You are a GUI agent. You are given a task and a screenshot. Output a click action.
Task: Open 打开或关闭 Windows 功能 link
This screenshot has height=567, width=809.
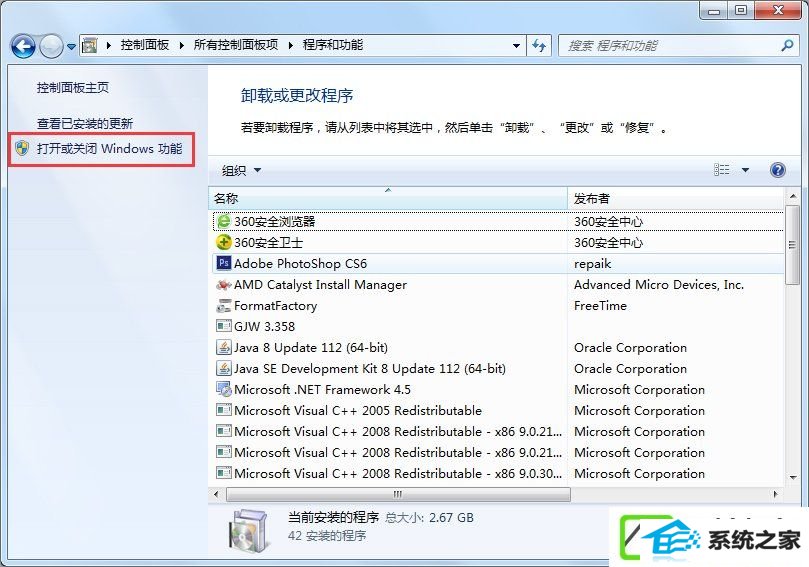coord(109,149)
